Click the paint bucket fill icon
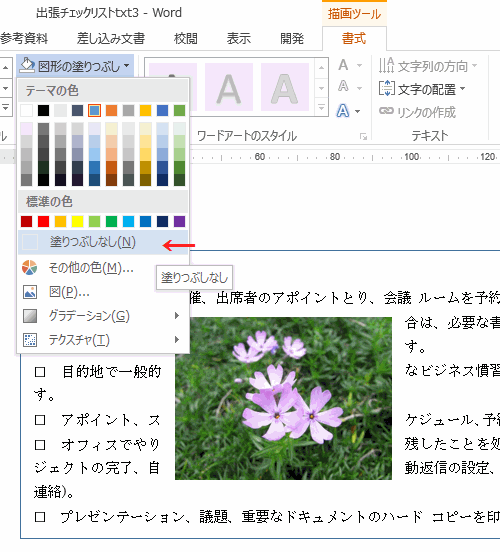 point(27,66)
